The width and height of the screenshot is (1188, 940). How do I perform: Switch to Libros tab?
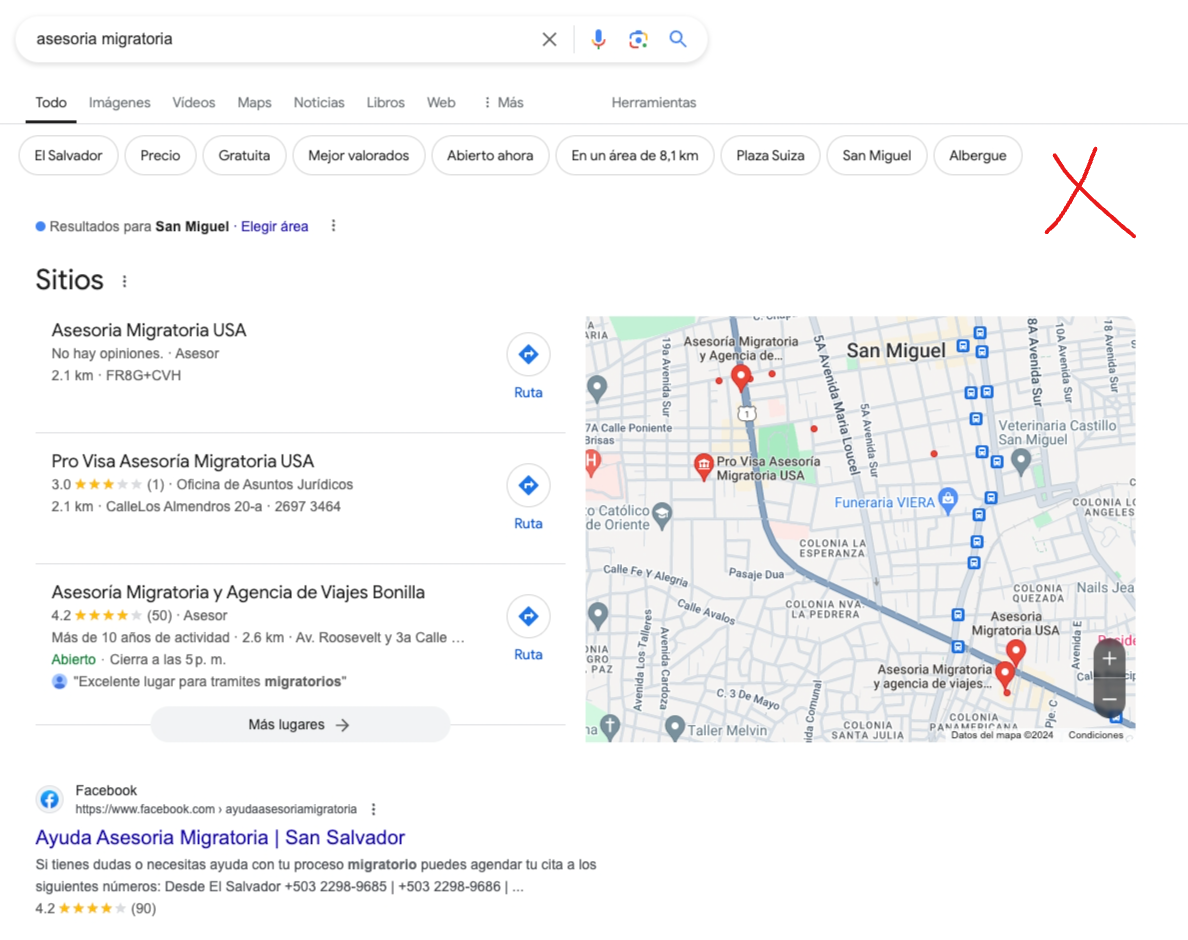pos(386,102)
